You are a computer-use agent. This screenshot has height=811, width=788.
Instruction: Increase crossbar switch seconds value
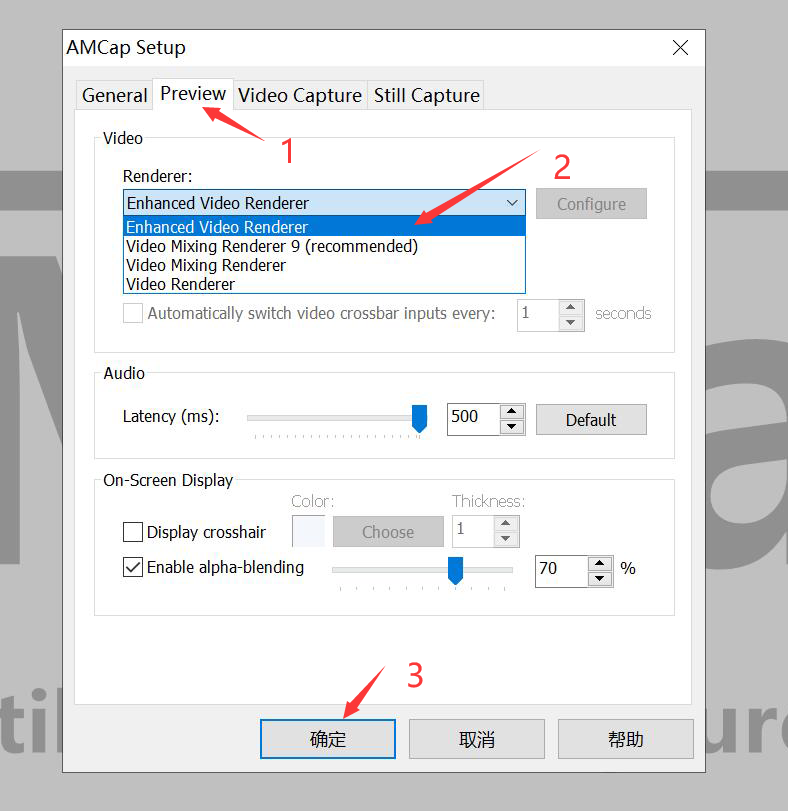click(571, 307)
